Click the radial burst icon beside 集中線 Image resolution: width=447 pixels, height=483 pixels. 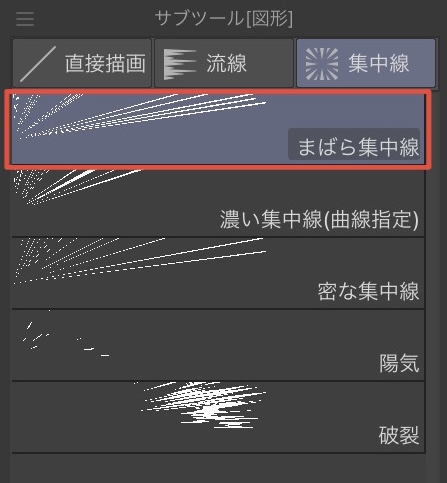click(322, 64)
